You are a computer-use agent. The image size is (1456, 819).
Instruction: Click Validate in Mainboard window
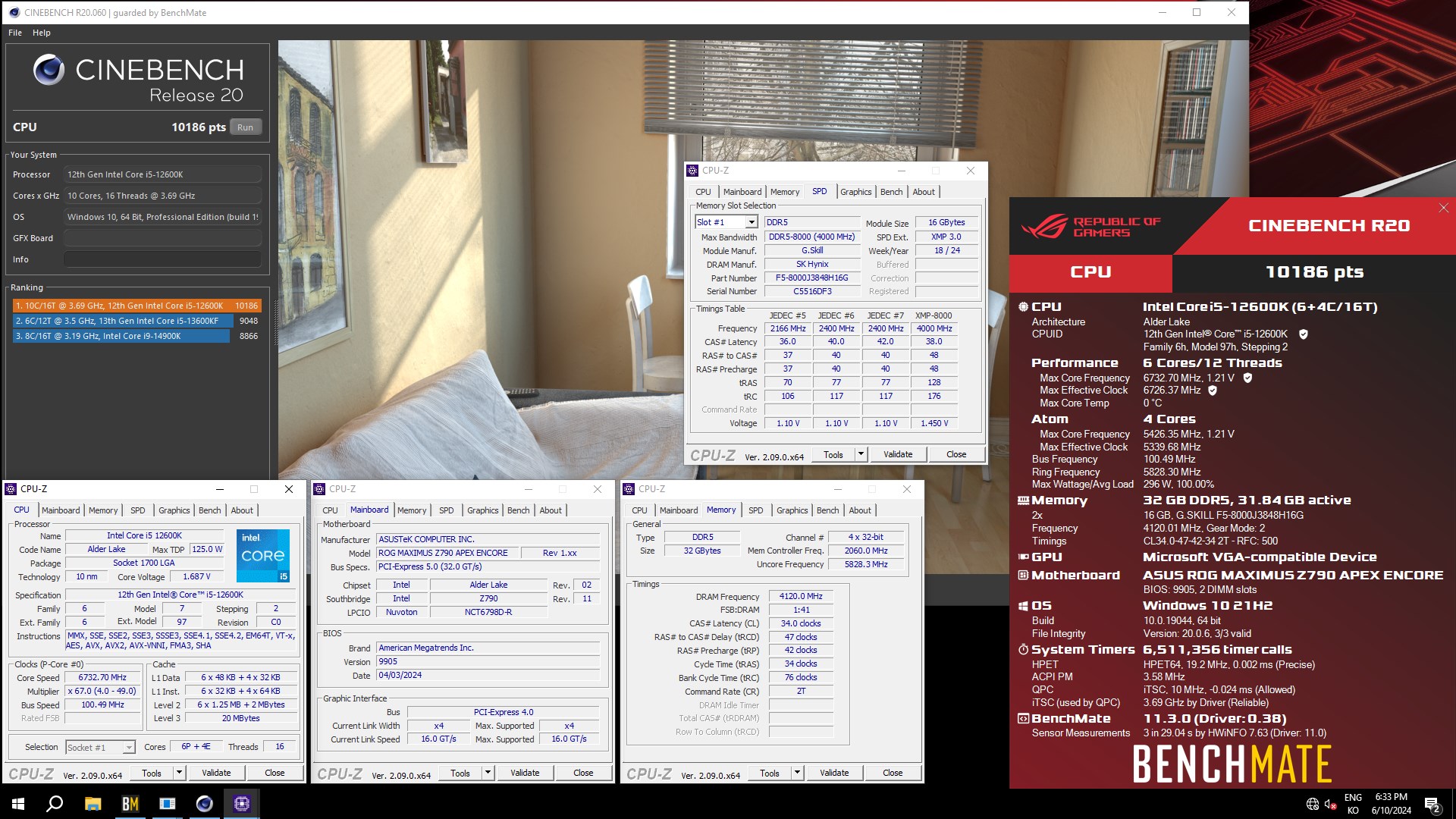tap(525, 773)
